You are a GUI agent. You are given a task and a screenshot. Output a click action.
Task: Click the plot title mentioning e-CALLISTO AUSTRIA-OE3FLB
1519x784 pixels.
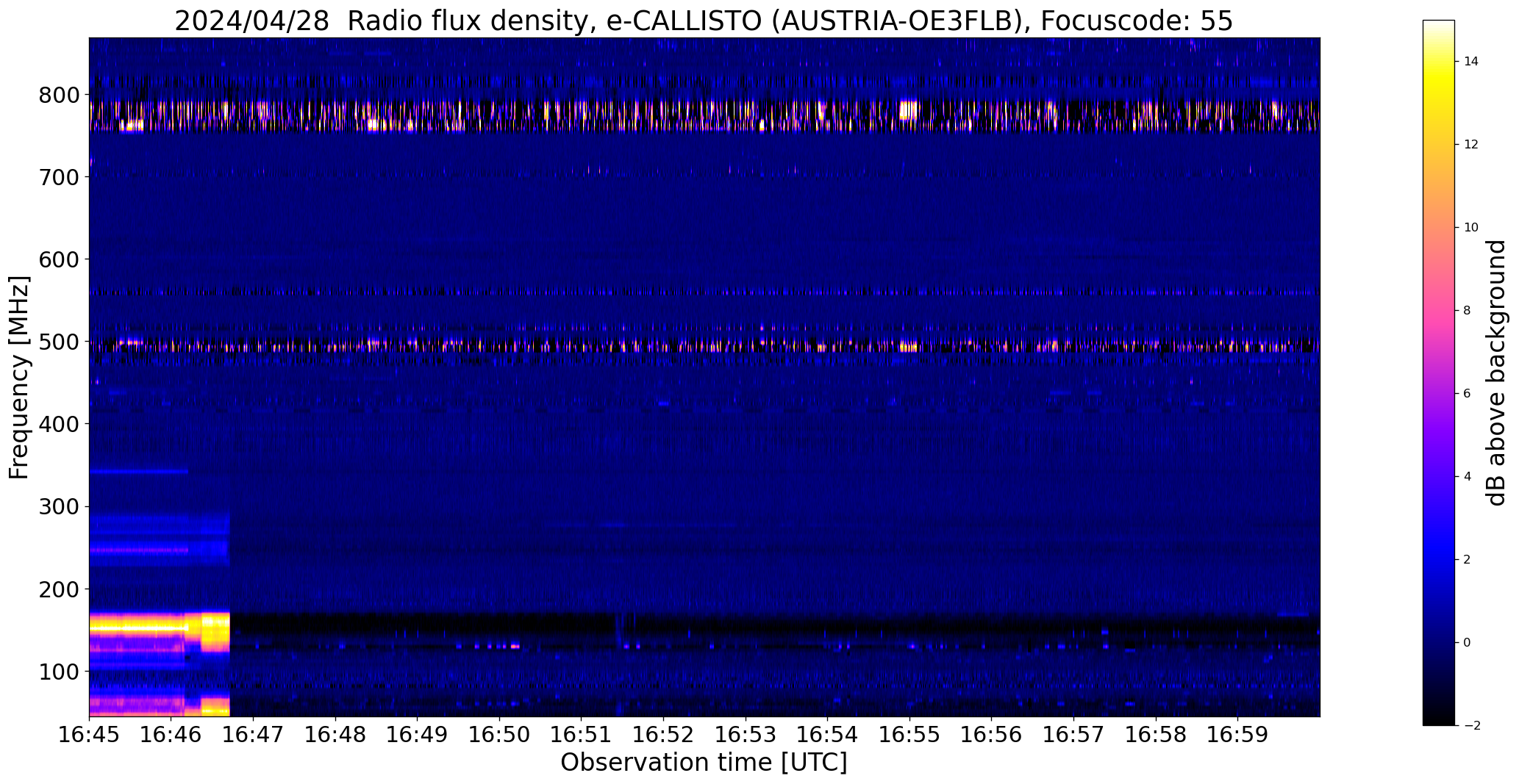(x=704, y=21)
